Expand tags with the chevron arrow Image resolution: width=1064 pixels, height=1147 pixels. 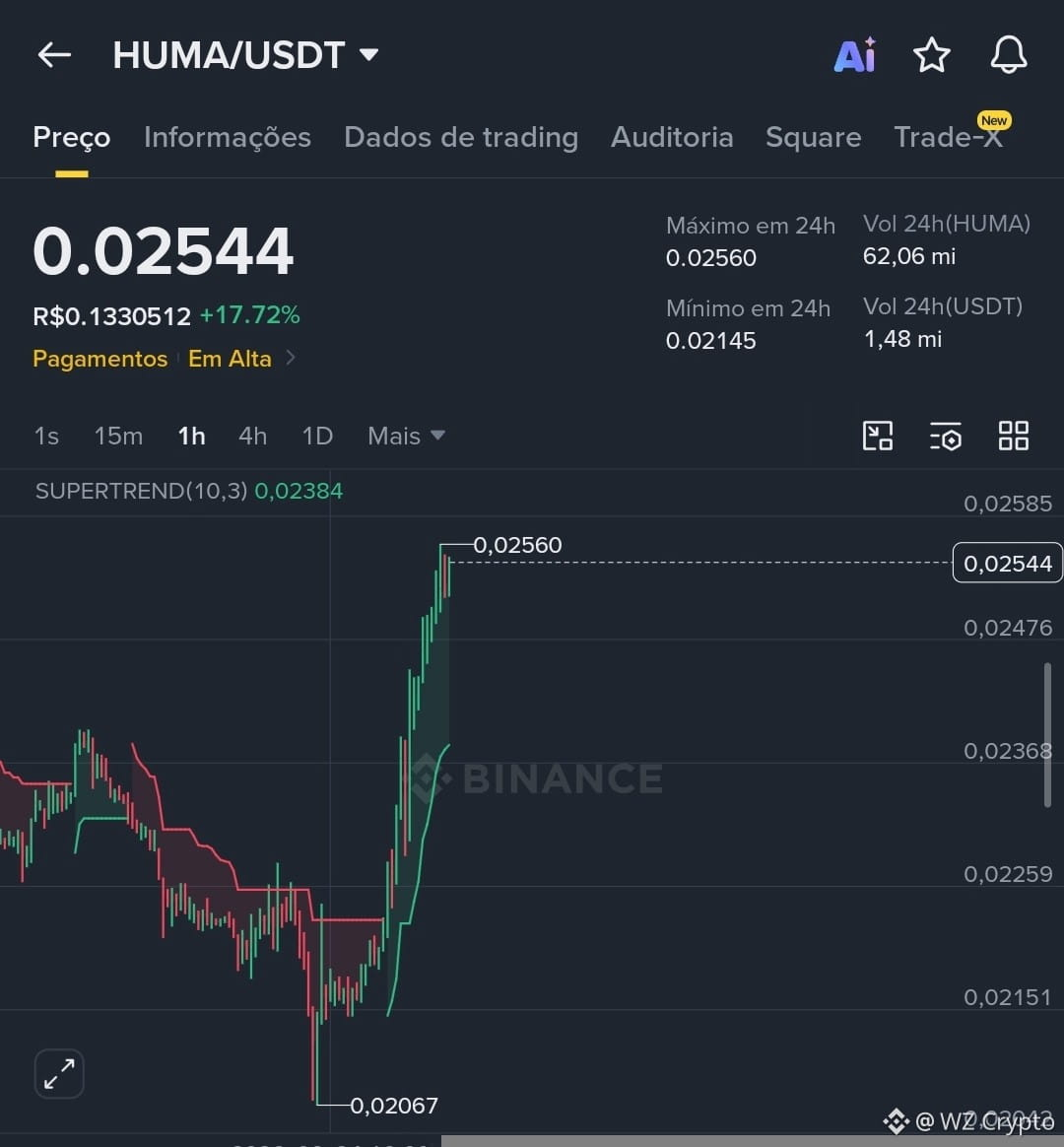tap(291, 358)
